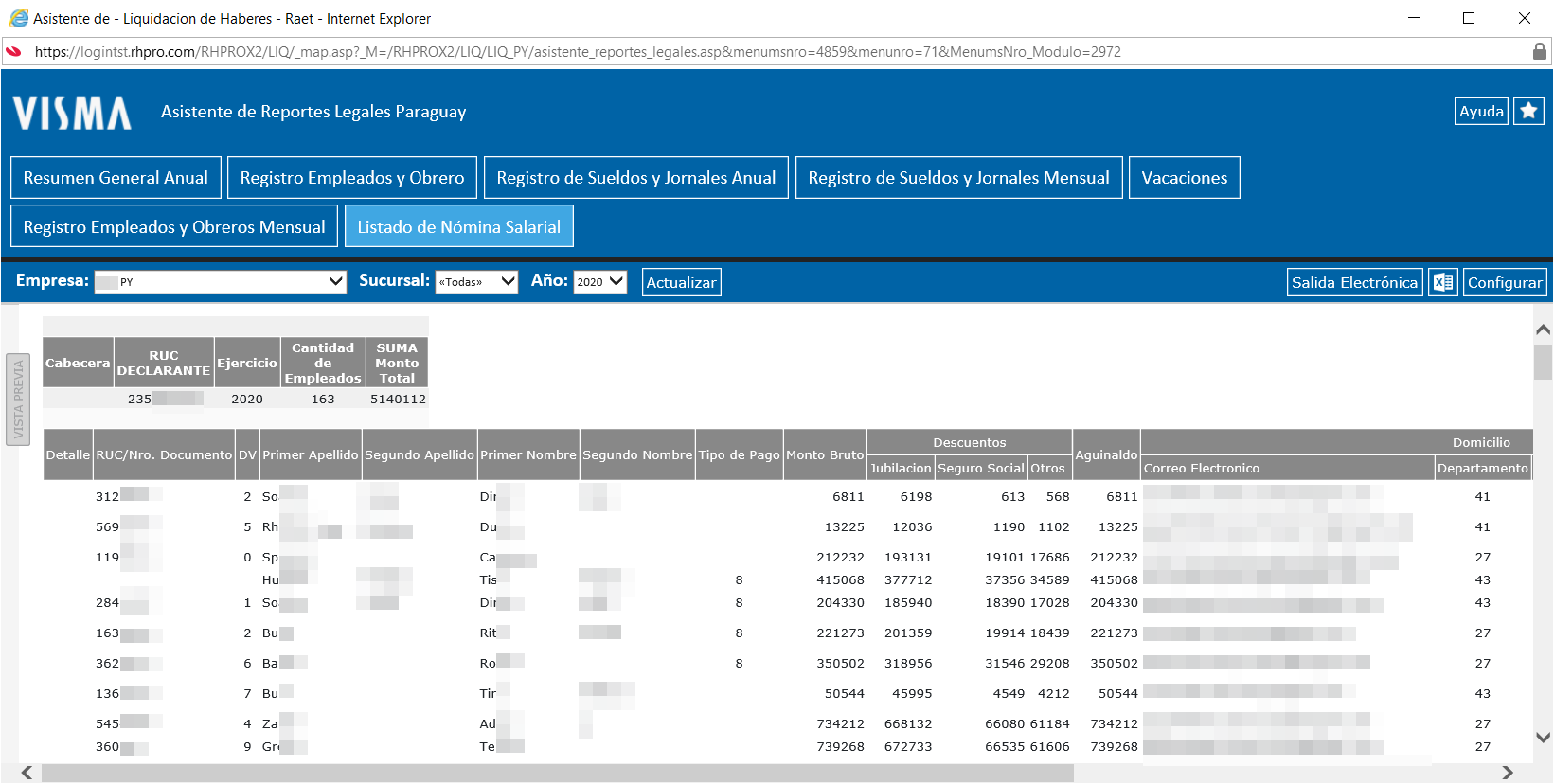Click Seguro Social value 66080

click(1005, 723)
